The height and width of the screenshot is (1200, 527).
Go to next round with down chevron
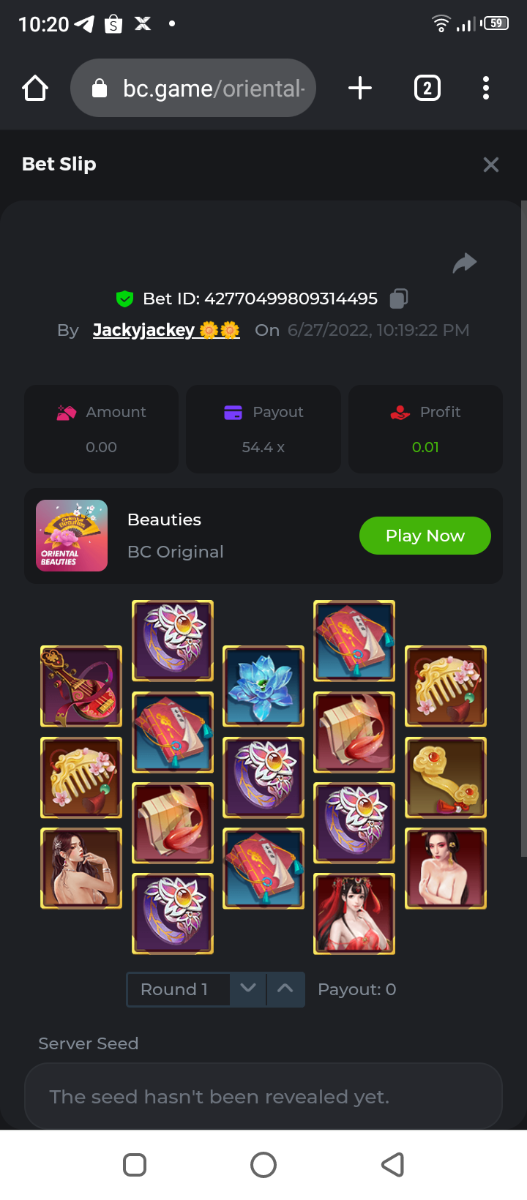(248, 990)
